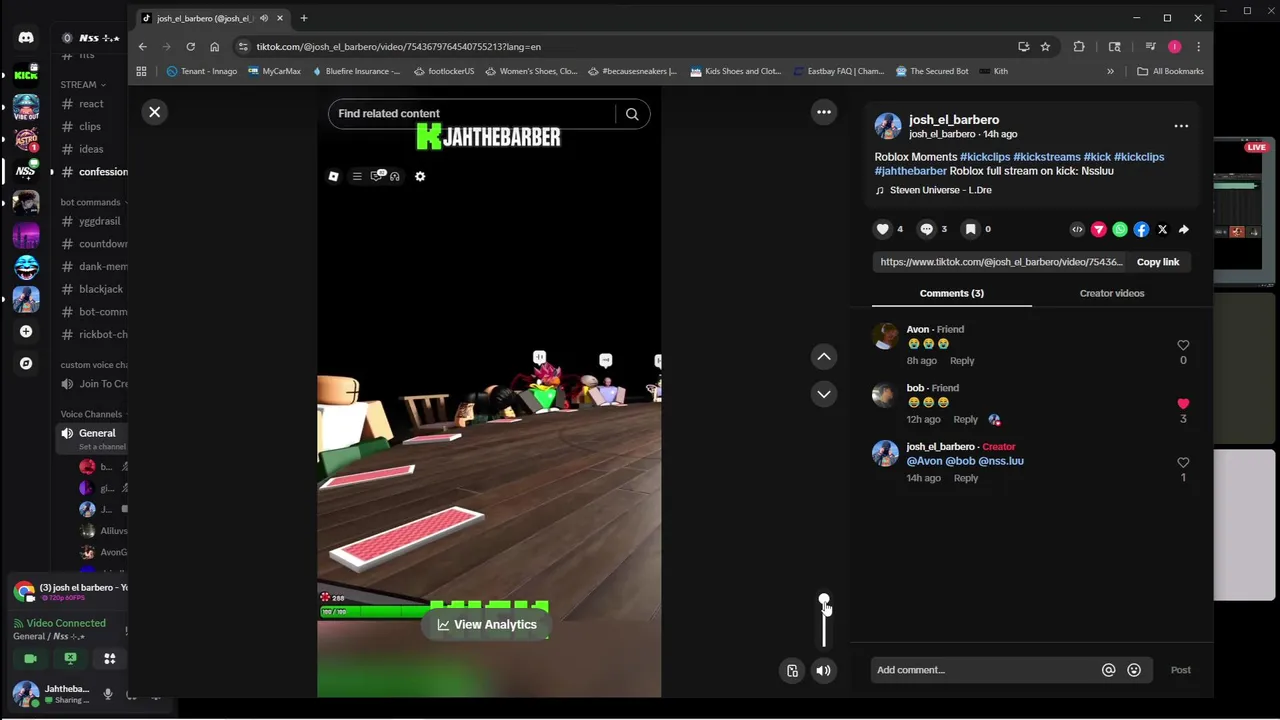The height and width of the screenshot is (720, 1280).
Task: Mute the video with speaker icon
Action: [823, 670]
